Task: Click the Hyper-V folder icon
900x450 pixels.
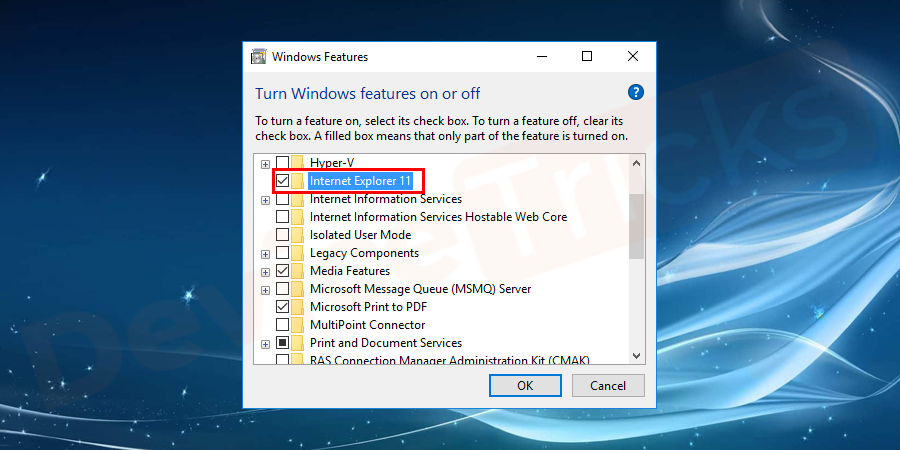Action: 297,163
